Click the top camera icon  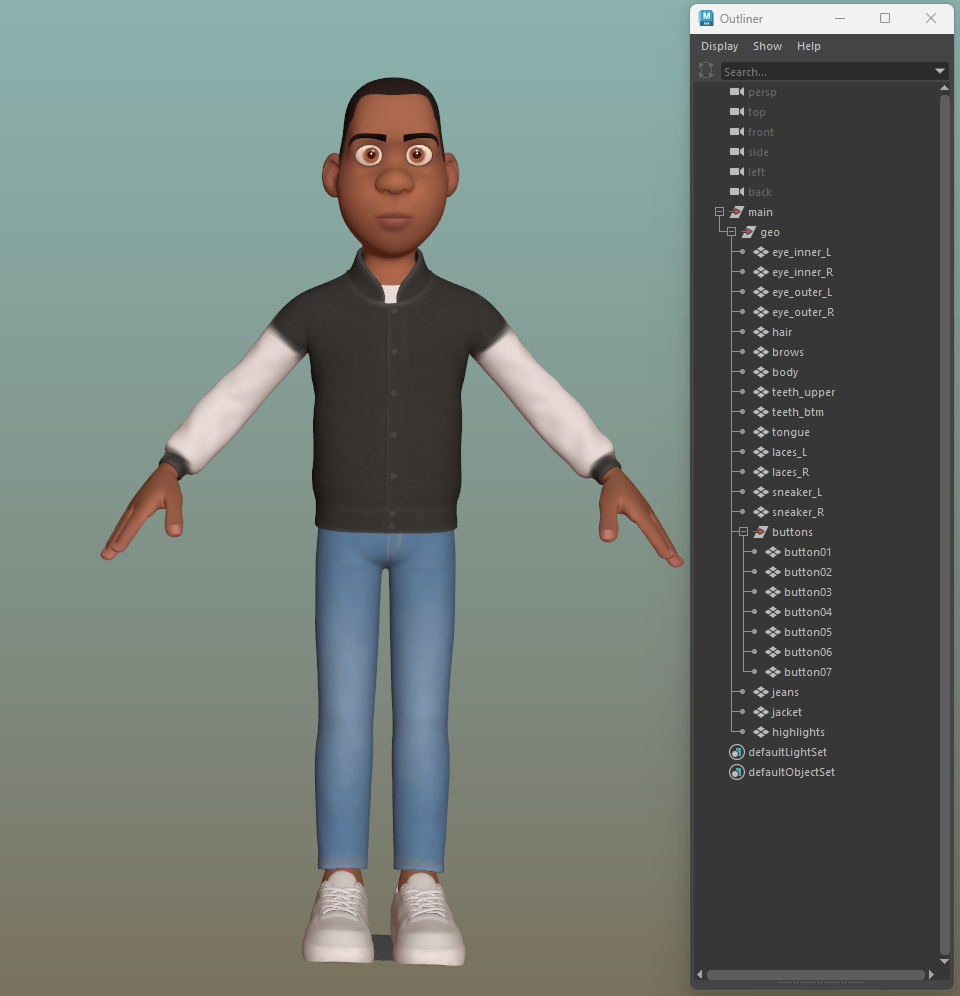[737, 112]
